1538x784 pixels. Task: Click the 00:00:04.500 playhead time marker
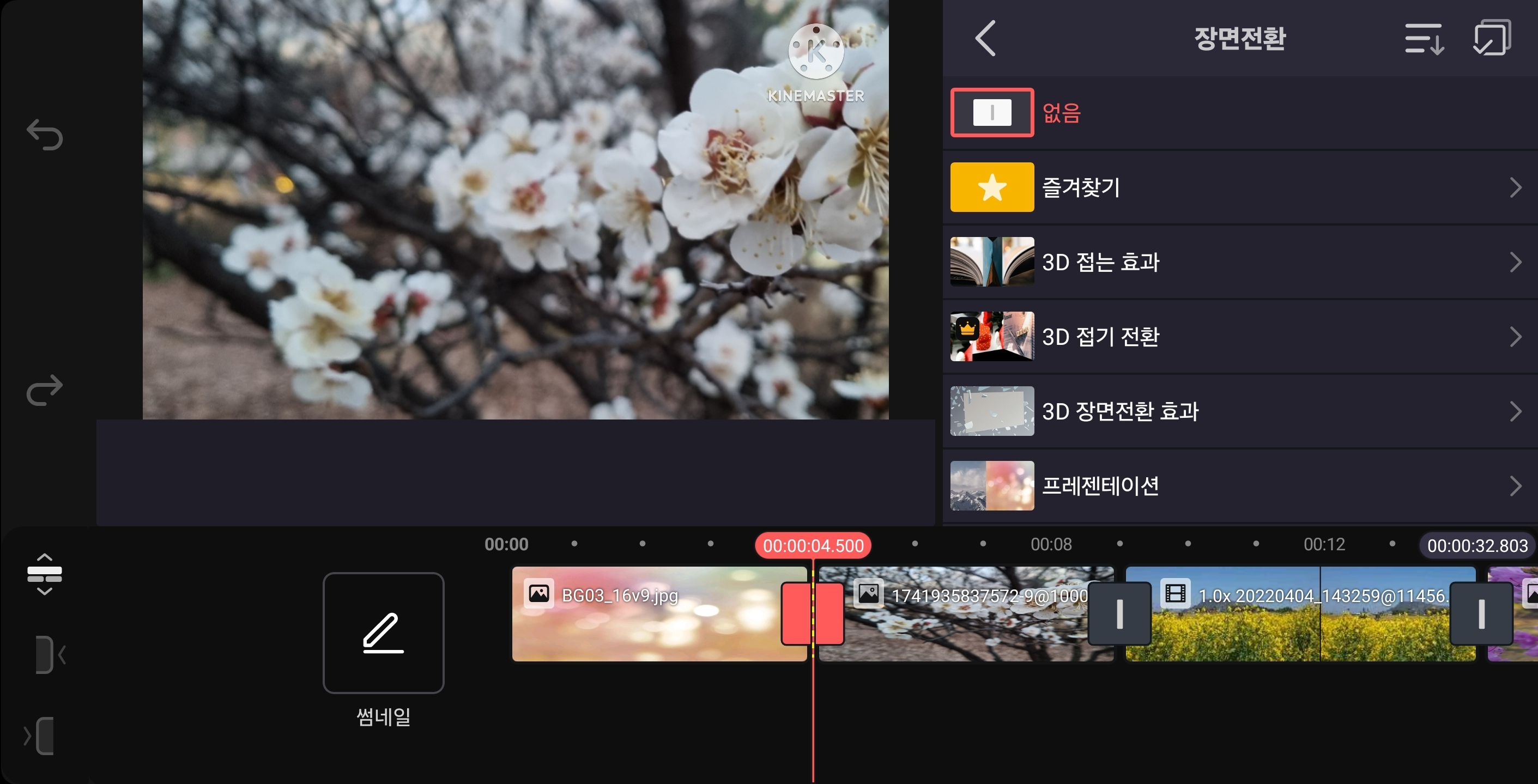click(813, 545)
